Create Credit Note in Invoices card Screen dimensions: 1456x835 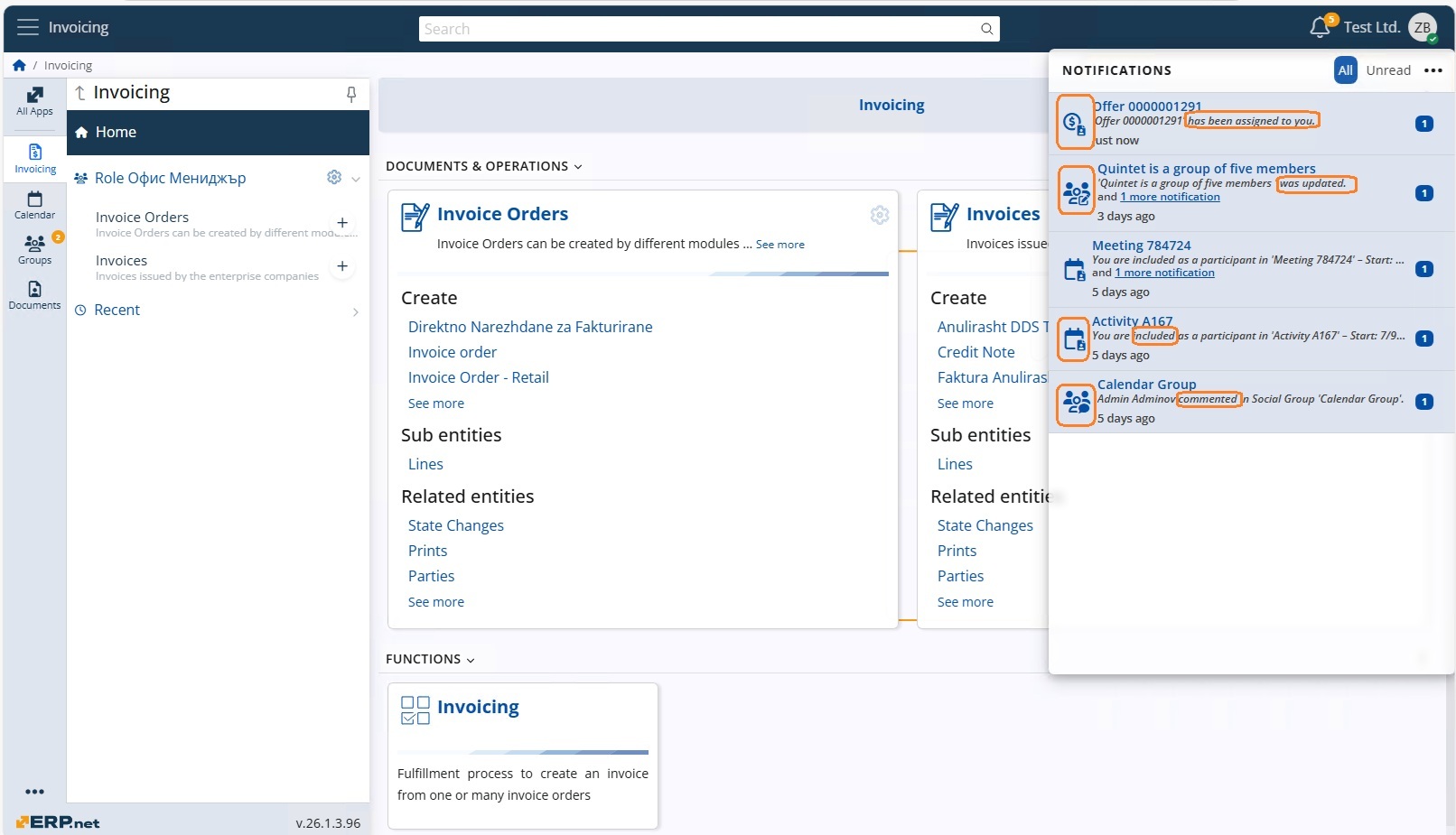[x=975, y=352]
